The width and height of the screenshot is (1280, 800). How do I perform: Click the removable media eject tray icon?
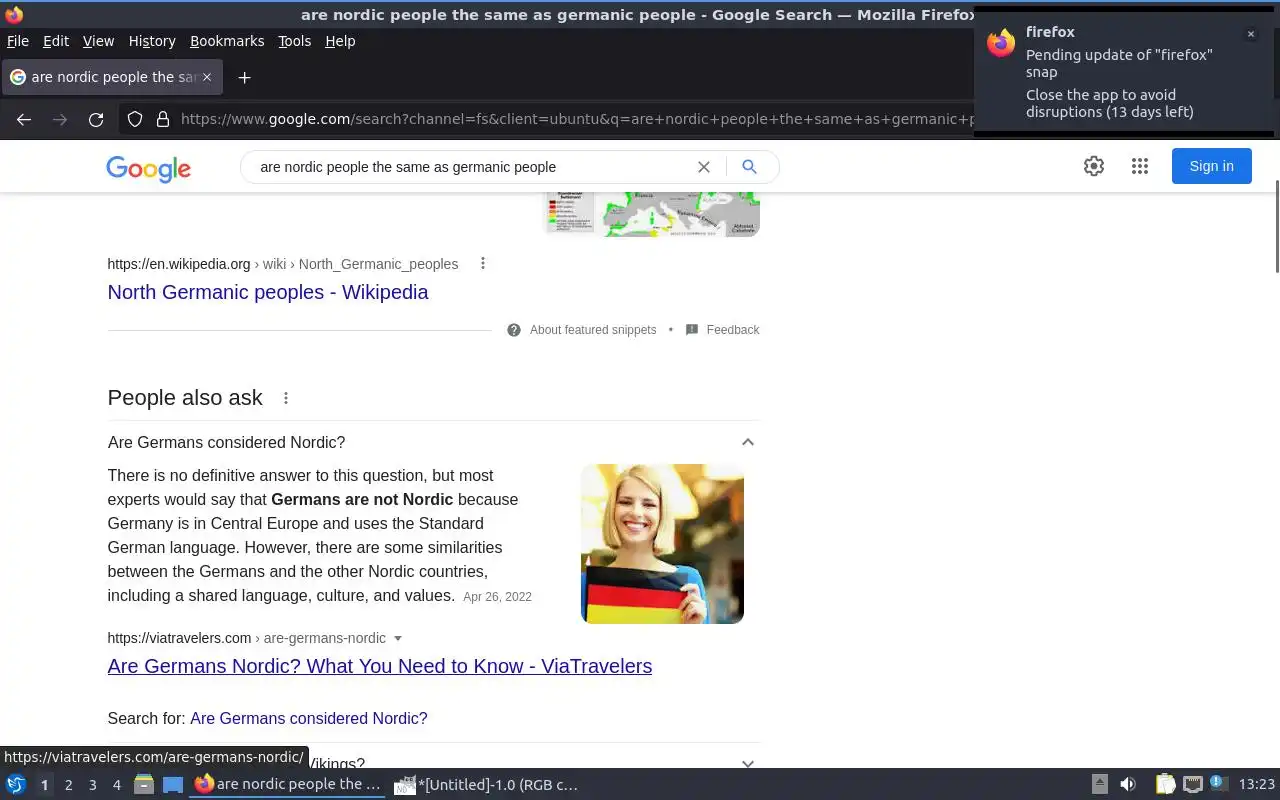[1099, 785]
